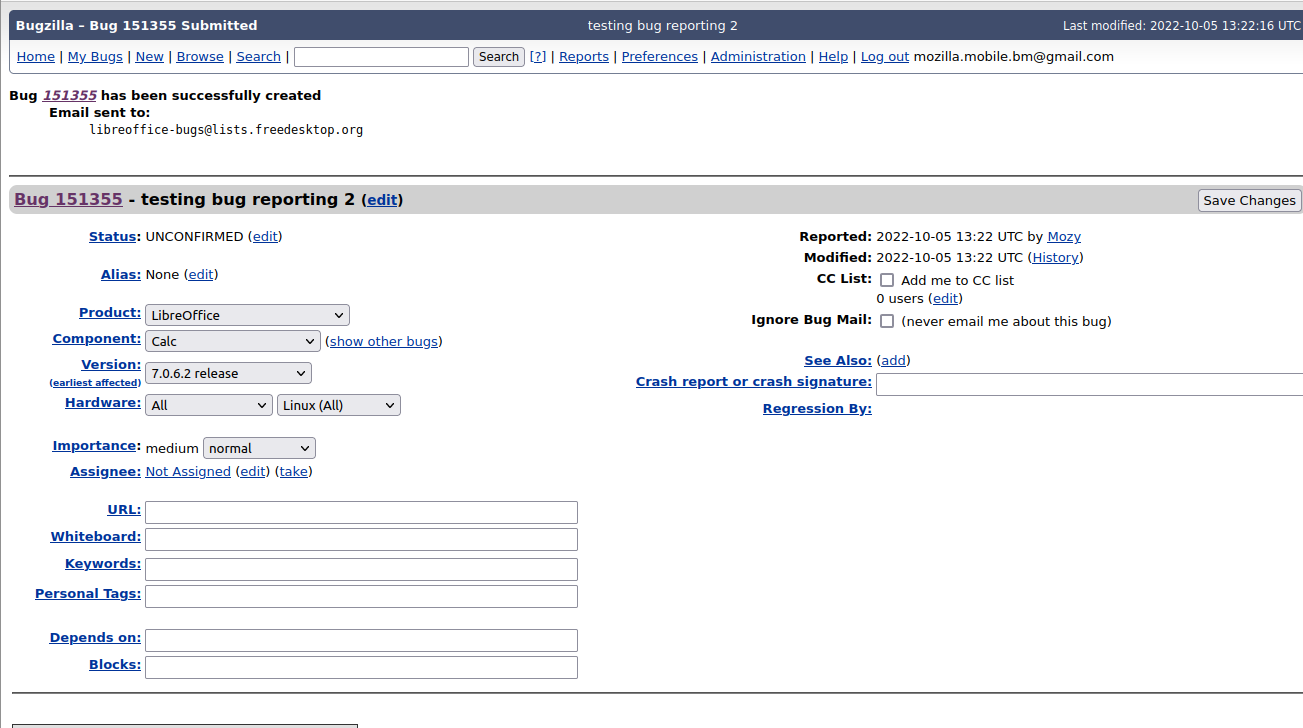Edit the bug Status field
This screenshot has width=1303, height=728.
click(264, 236)
